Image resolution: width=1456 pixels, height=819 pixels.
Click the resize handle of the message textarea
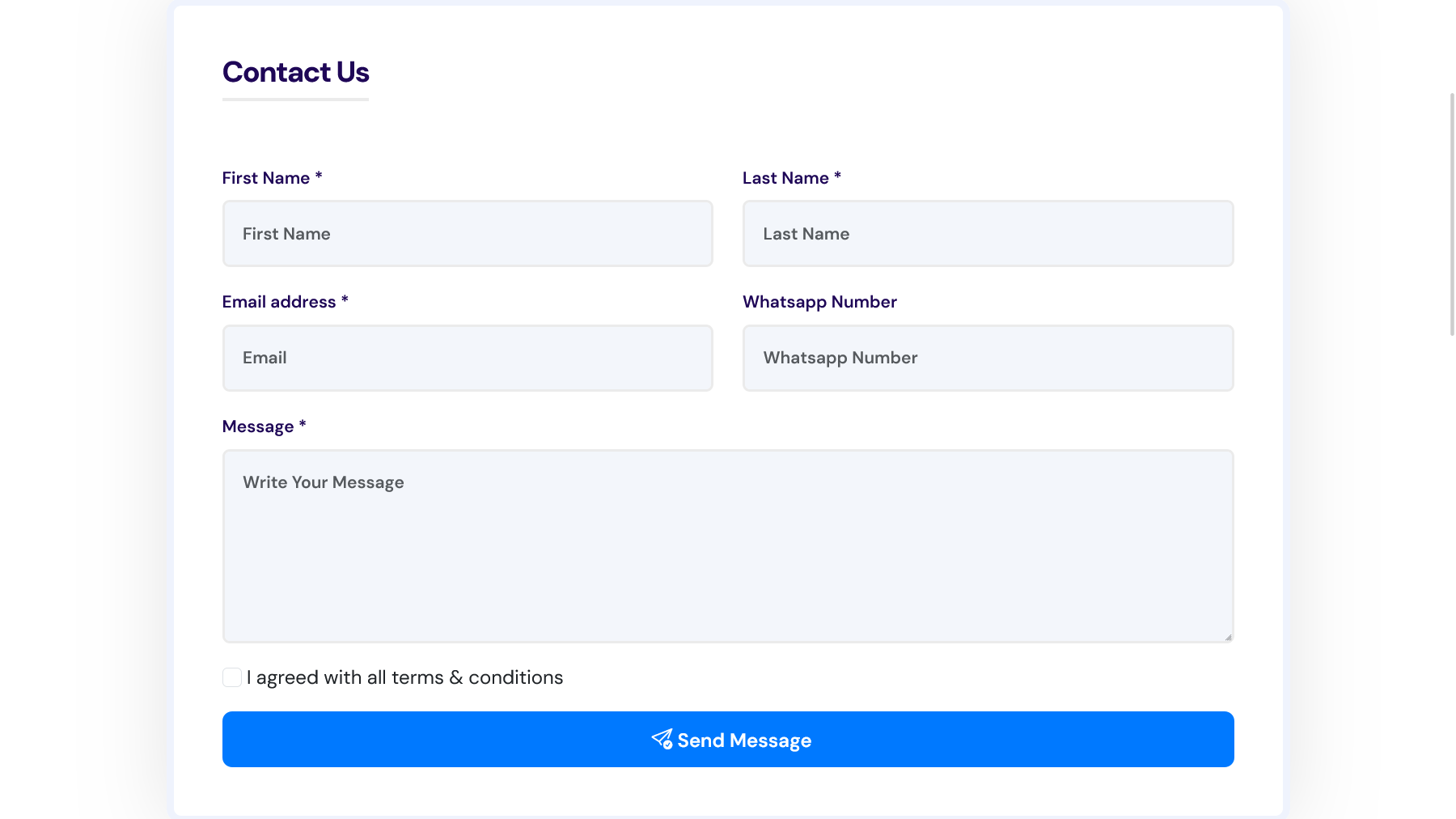pos(1230,639)
